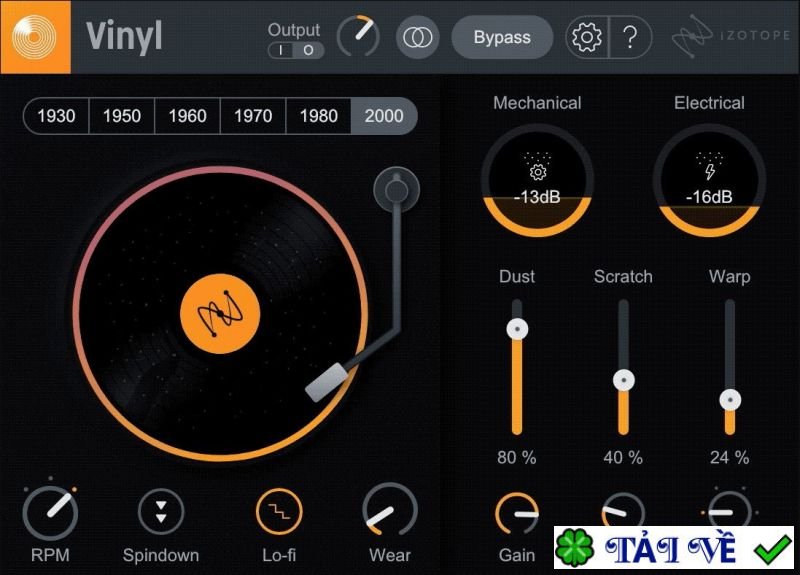Screen dimensions: 800x575
Task: Click the Dust Gain knob
Action: (x=517, y=514)
